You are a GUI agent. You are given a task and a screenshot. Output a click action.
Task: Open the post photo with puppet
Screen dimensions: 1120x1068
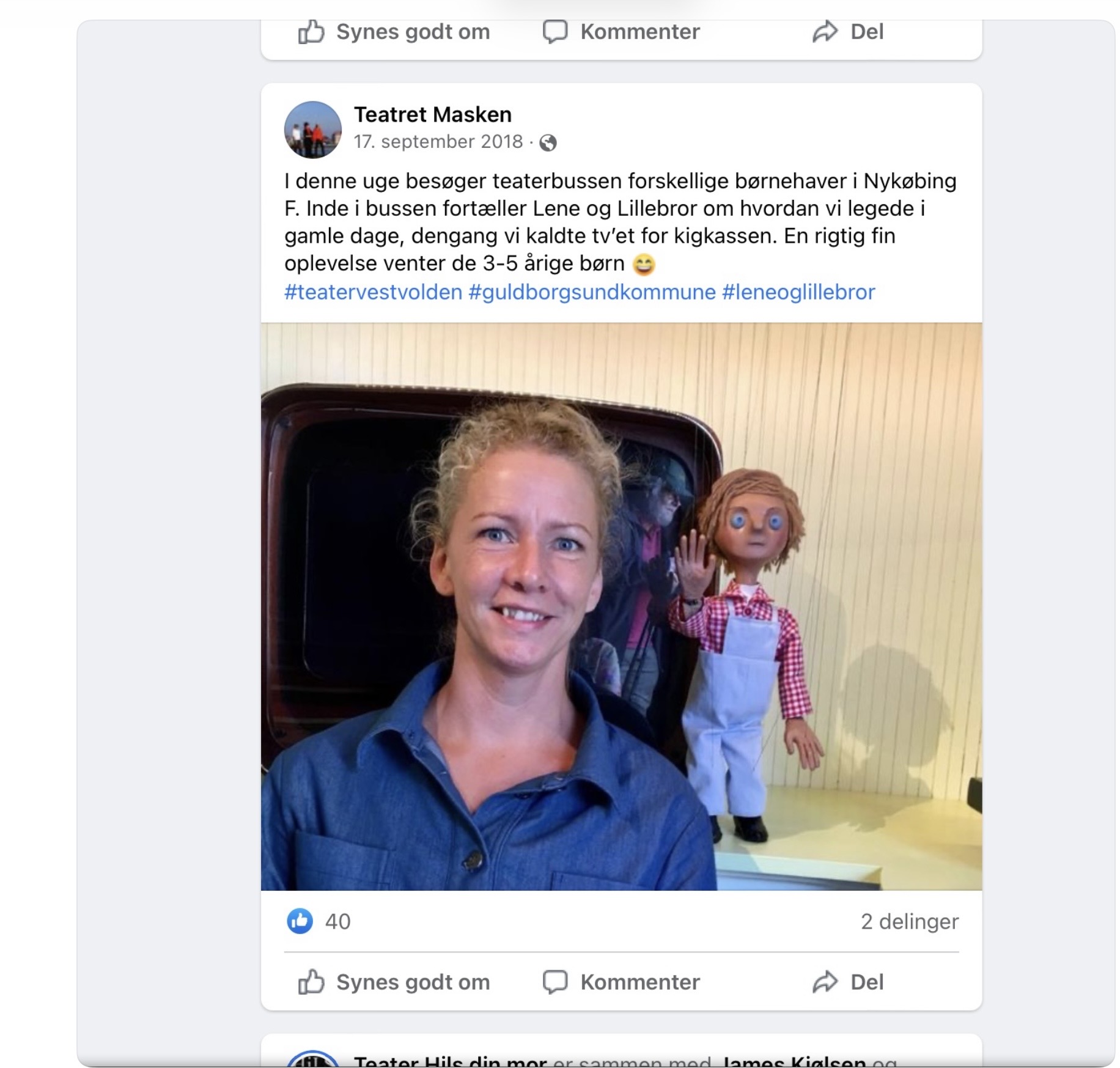[621, 606]
